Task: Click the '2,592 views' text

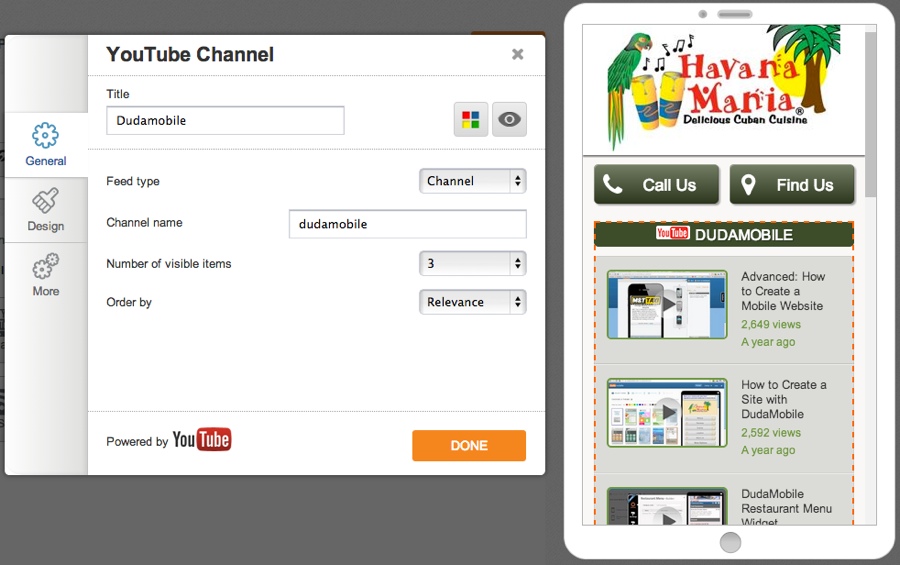Action: coord(770,433)
